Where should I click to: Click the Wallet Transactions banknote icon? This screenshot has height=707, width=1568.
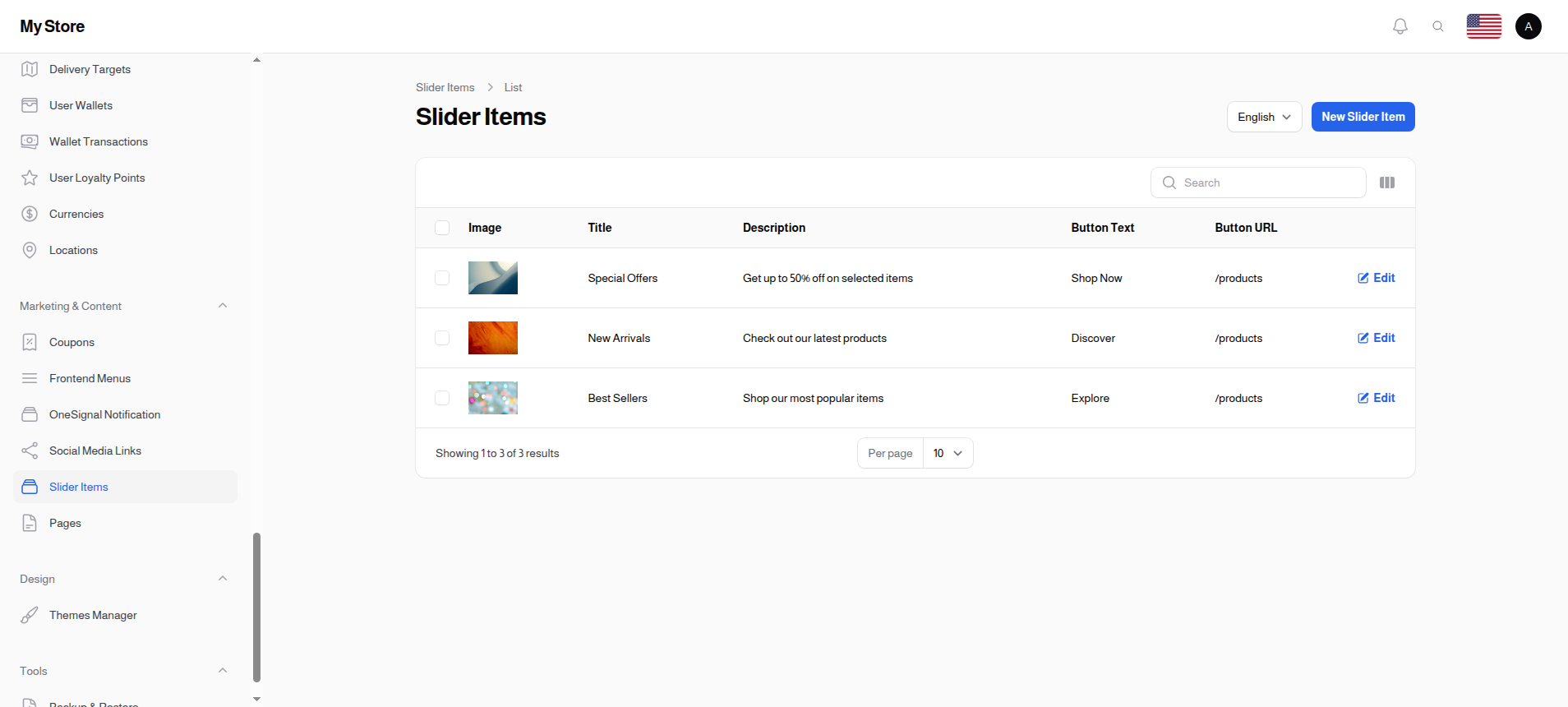tap(30, 141)
